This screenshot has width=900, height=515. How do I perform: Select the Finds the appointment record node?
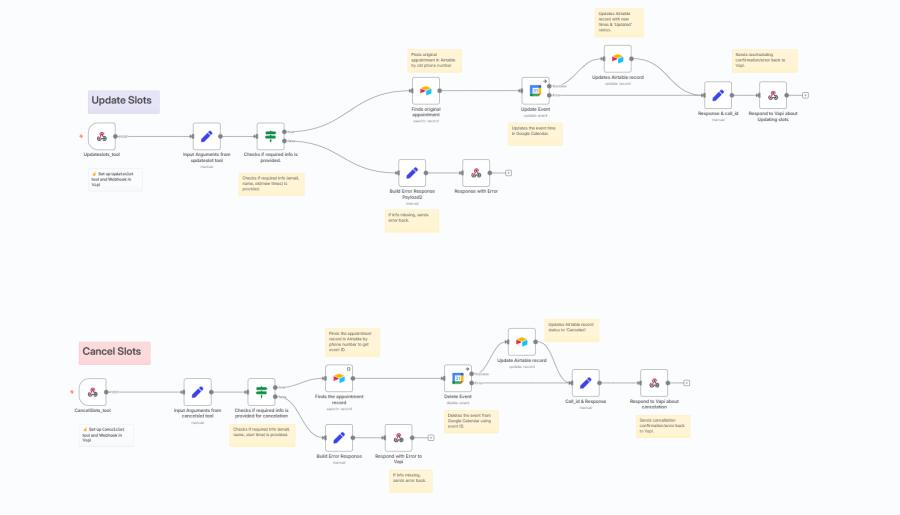coord(339,378)
